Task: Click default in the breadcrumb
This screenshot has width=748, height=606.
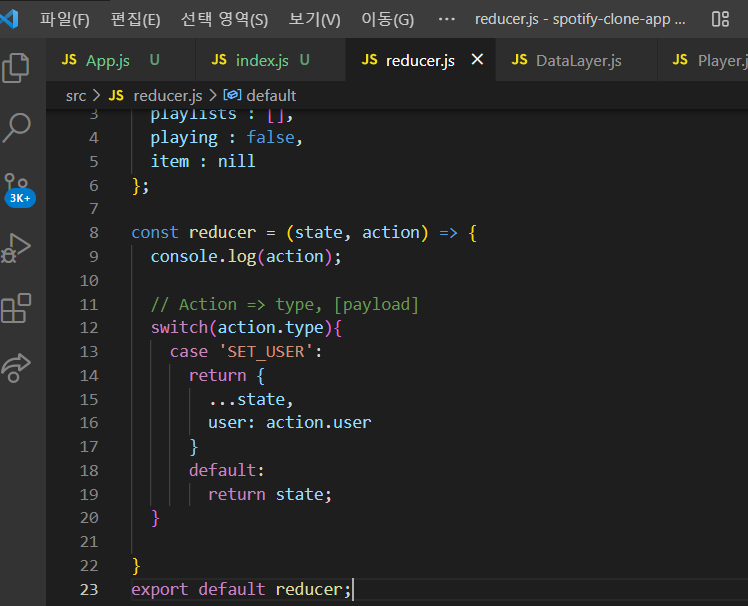Action: click(x=271, y=96)
